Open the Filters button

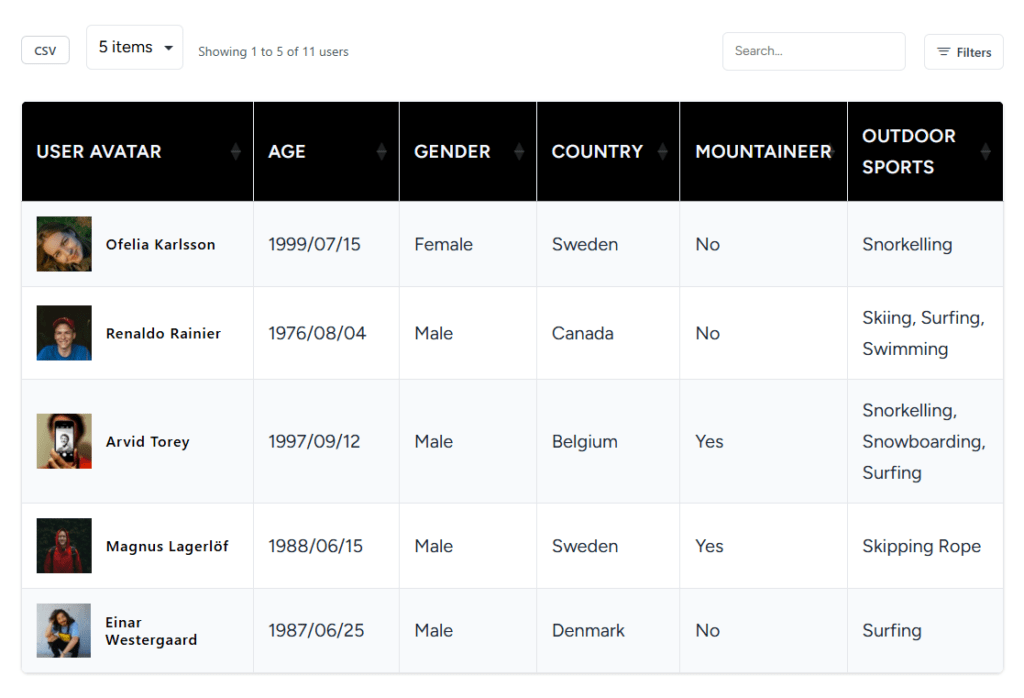click(963, 52)
